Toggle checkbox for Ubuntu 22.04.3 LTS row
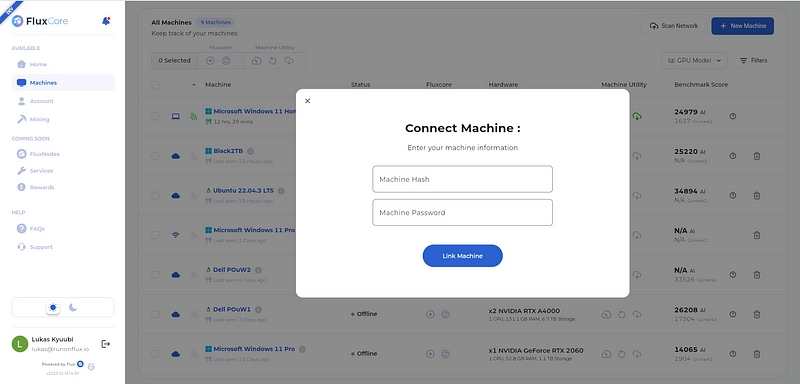This screenshot has height=384, width=800. [155, 195]
